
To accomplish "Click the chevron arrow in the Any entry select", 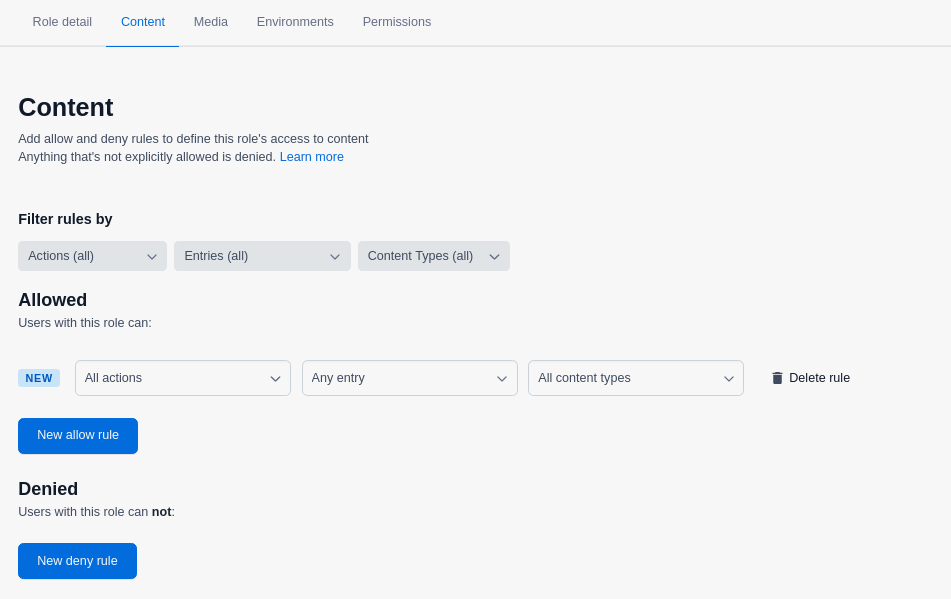I will [x=502, y=379].
